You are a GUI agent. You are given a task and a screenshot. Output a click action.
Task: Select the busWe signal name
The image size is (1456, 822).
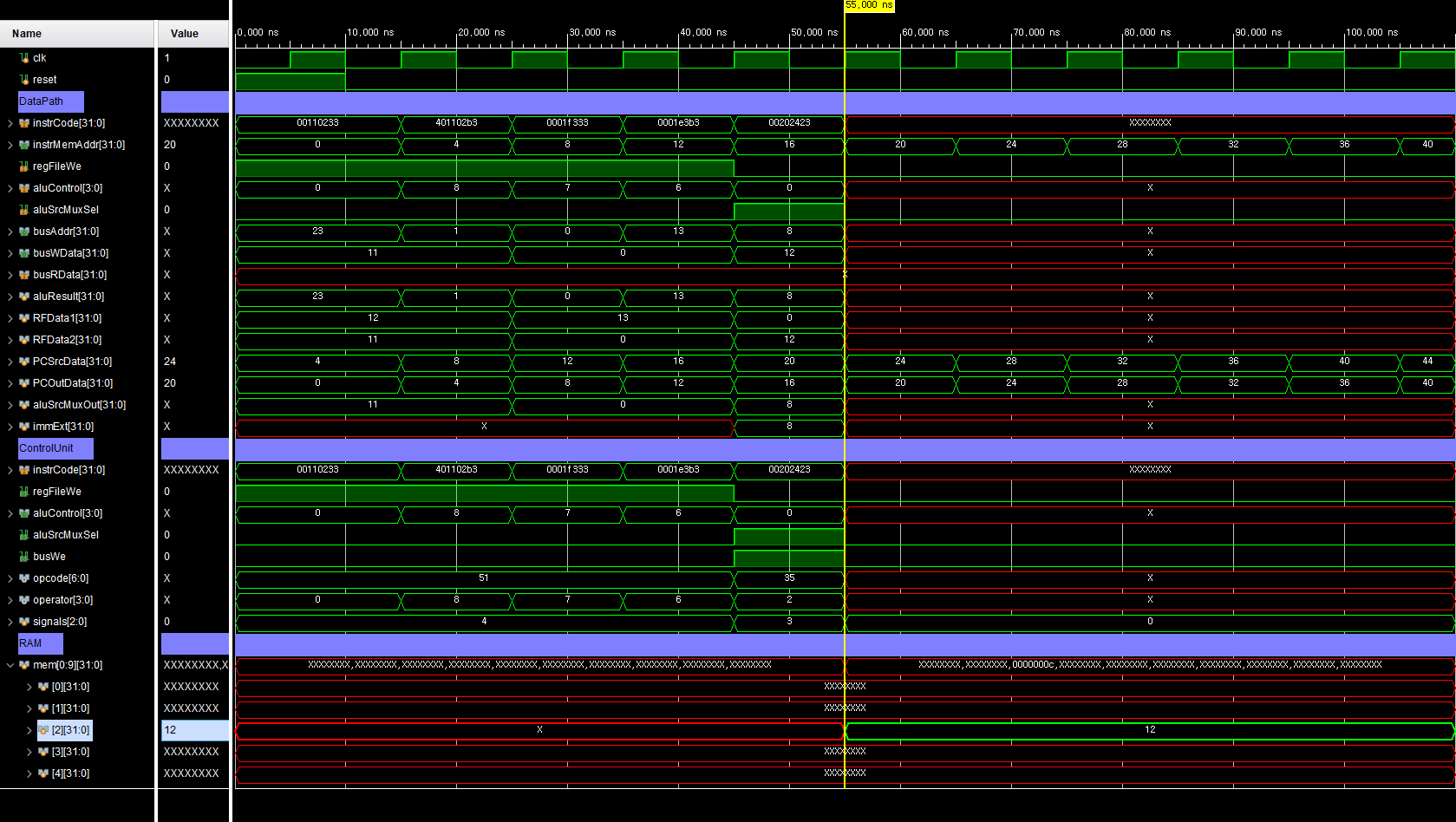point(49,557)
